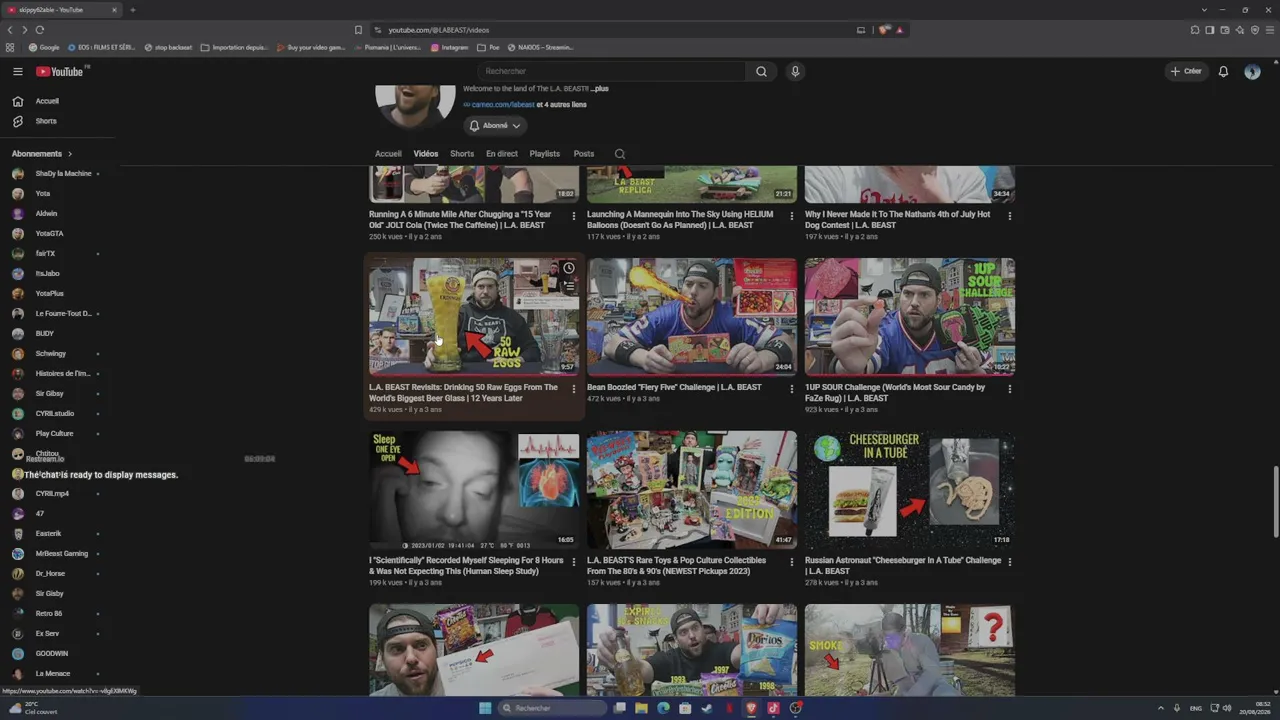Search within the channel using magnifier icon
Screen dimensions: 1280x720
620,154
